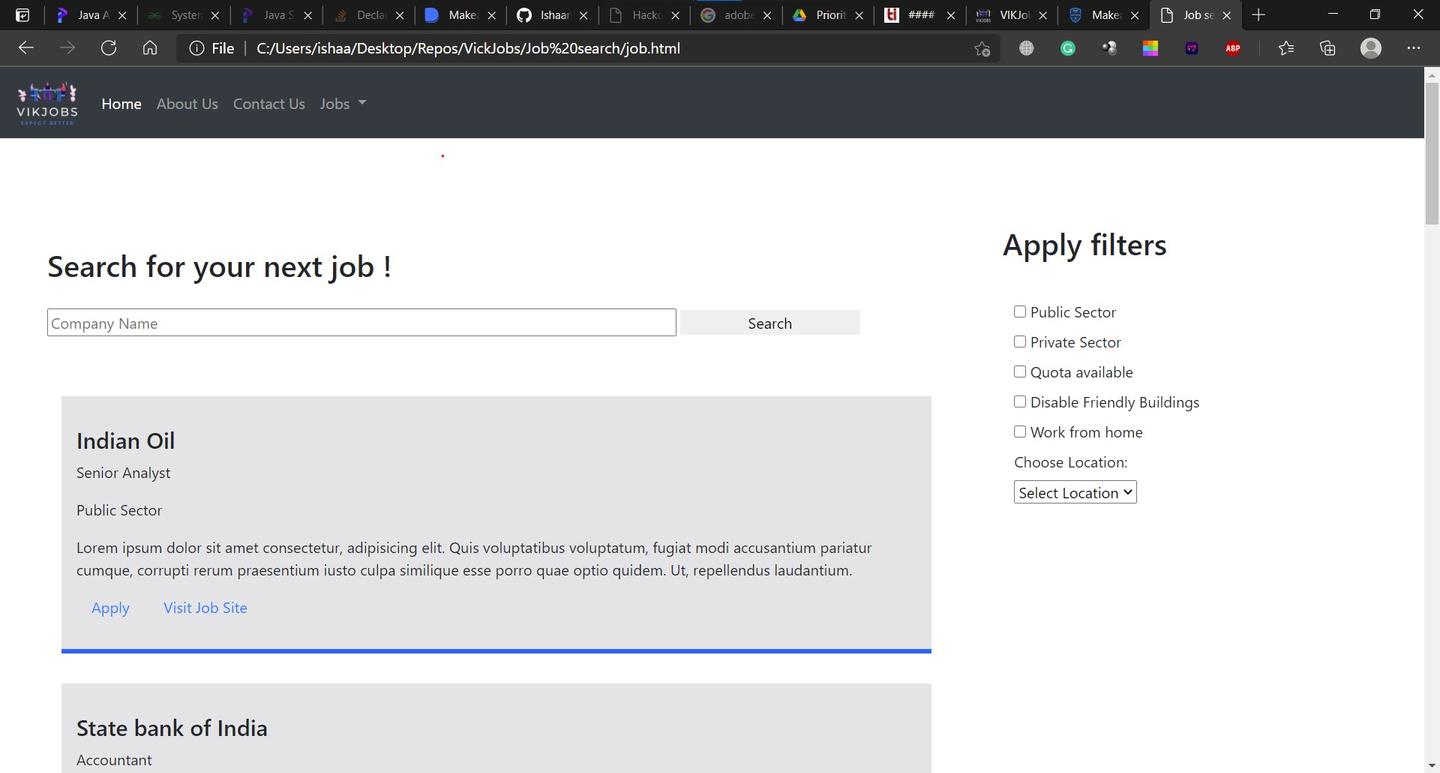
Task: Open the purple square extension icon
Action: (1191, 48)
